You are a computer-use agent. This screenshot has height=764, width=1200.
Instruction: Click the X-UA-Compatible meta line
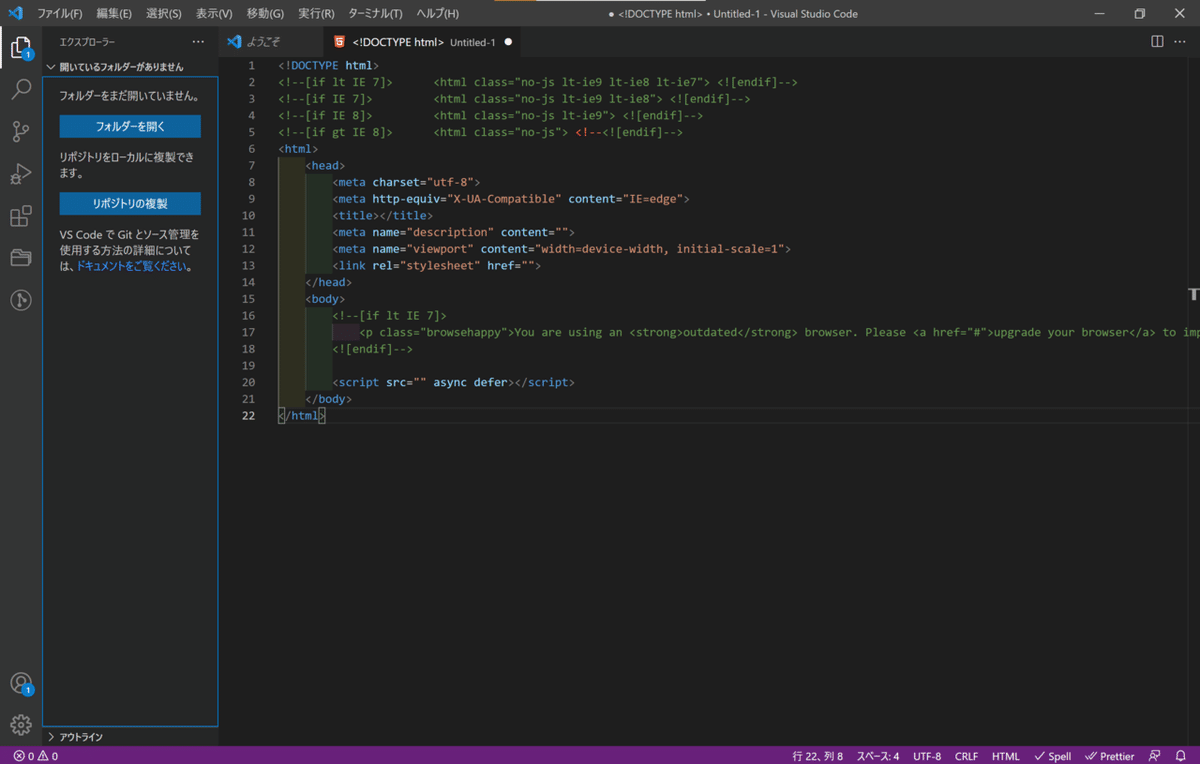click(511, 199)
